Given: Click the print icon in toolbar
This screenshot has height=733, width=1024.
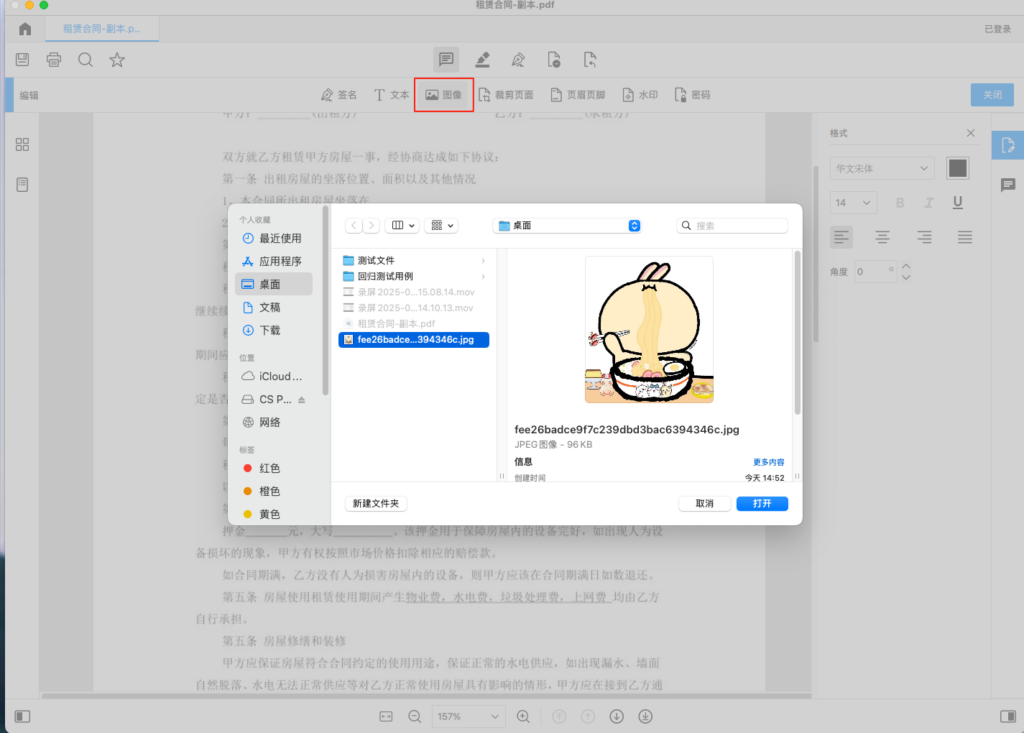Looking at the screenshot, I should pos(54,60).
